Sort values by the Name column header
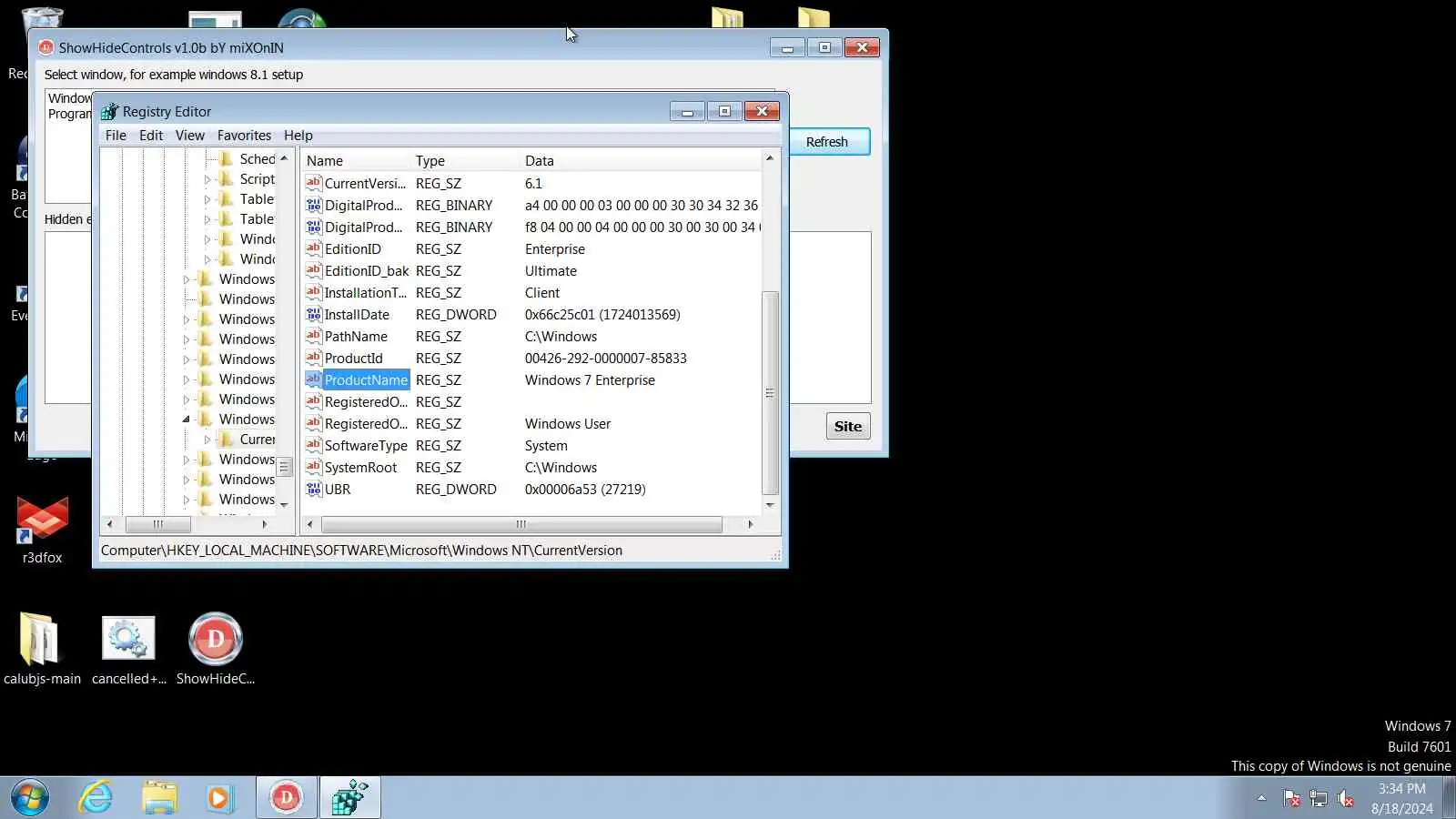Screen dimensions: 1456x819 click(356, 161)
